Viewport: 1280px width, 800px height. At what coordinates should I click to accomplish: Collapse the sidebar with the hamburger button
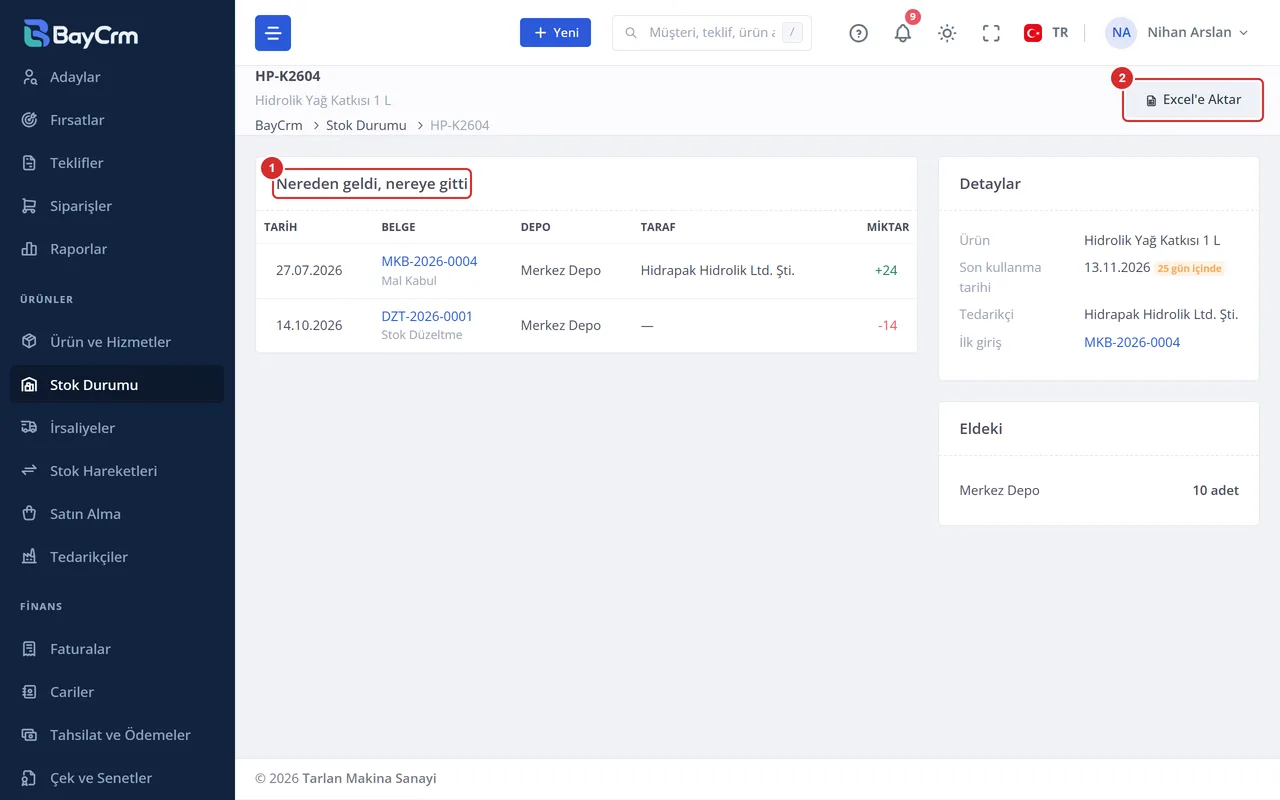click(x=273, y=33)
